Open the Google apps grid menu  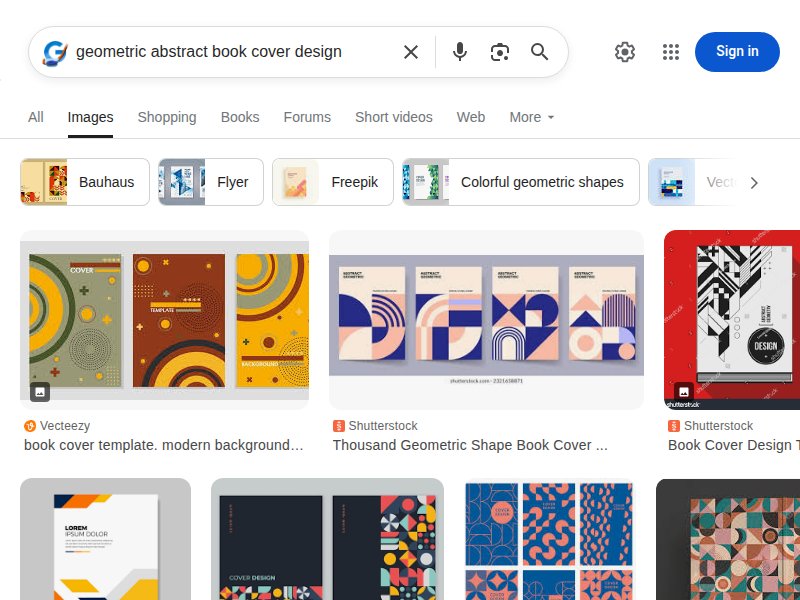pyautogui.click(x=671, y=52)
